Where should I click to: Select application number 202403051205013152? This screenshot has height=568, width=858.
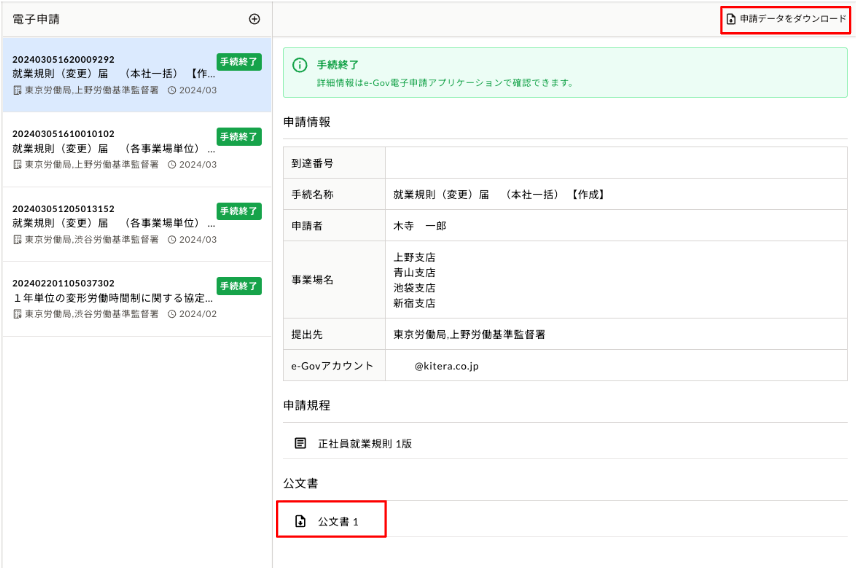pyautogui.click(x=63, y=209)
